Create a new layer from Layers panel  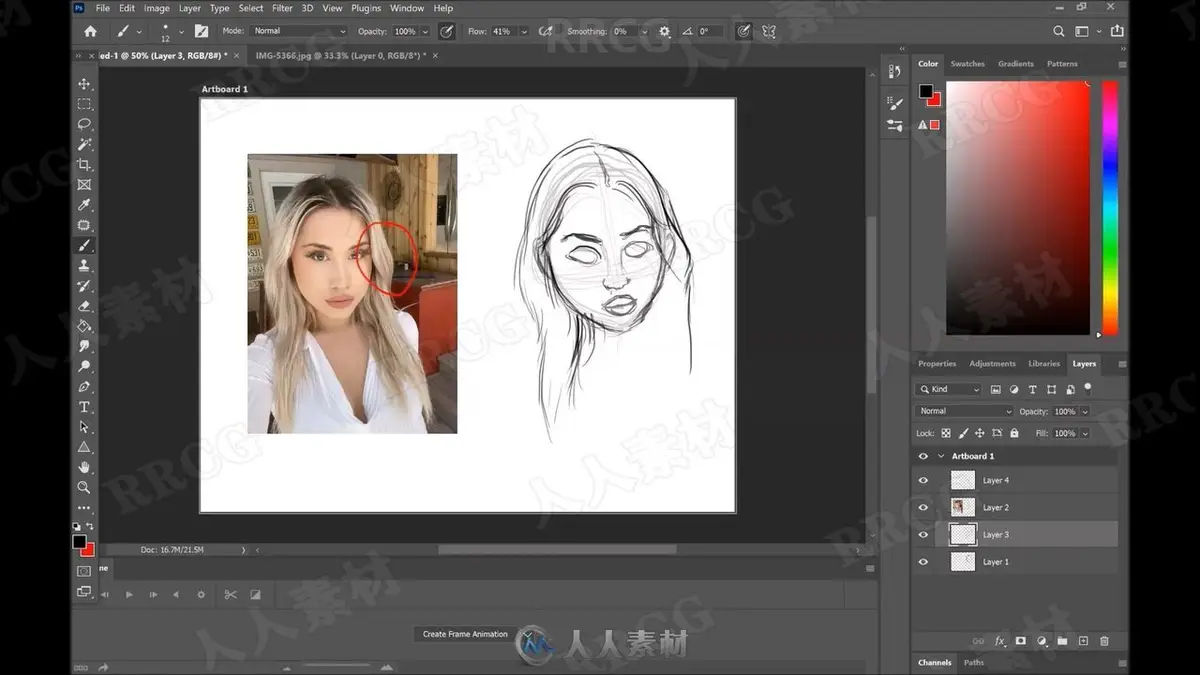[x=1083, y=641]
